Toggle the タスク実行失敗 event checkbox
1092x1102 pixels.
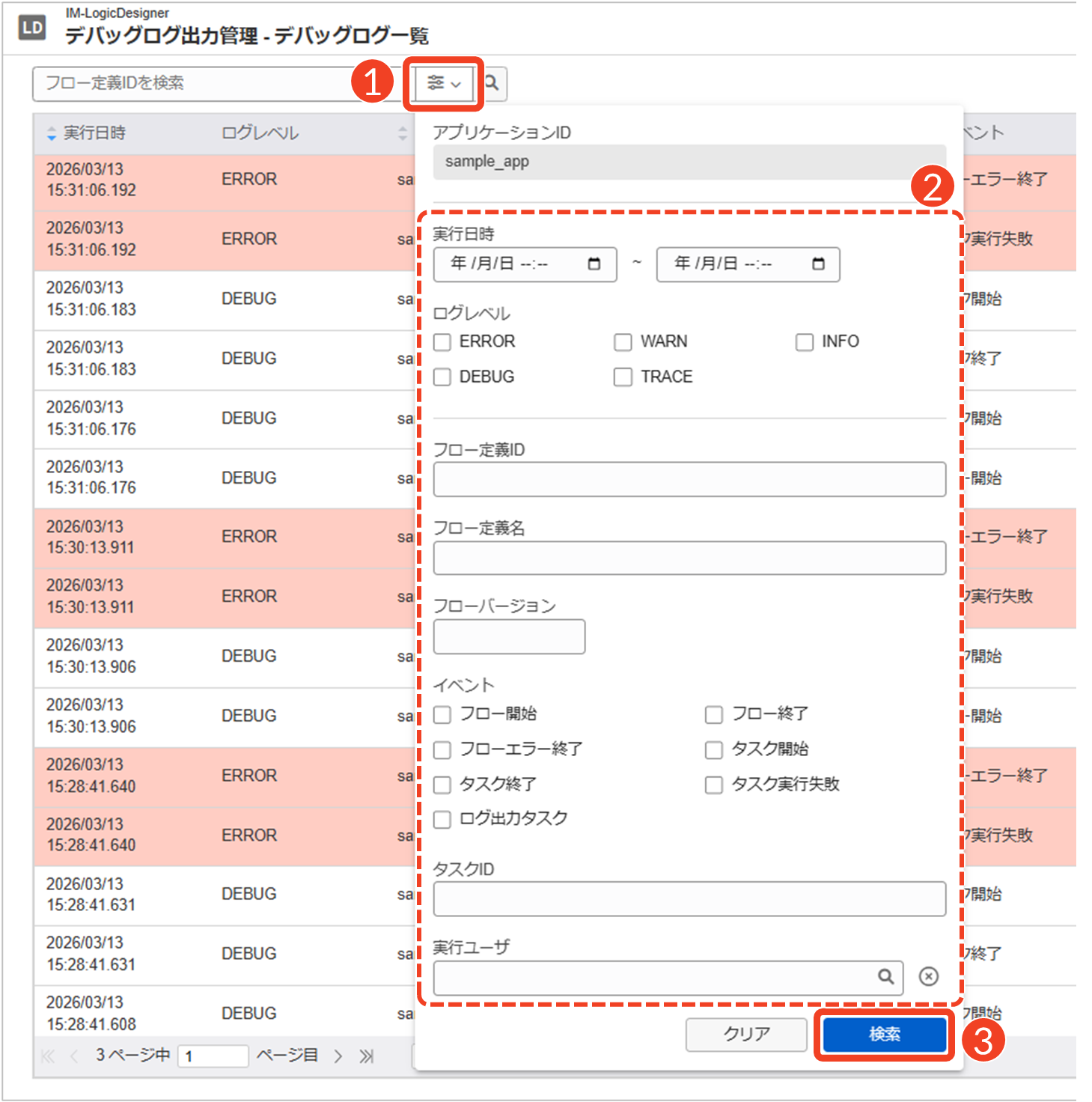point(714,785)
